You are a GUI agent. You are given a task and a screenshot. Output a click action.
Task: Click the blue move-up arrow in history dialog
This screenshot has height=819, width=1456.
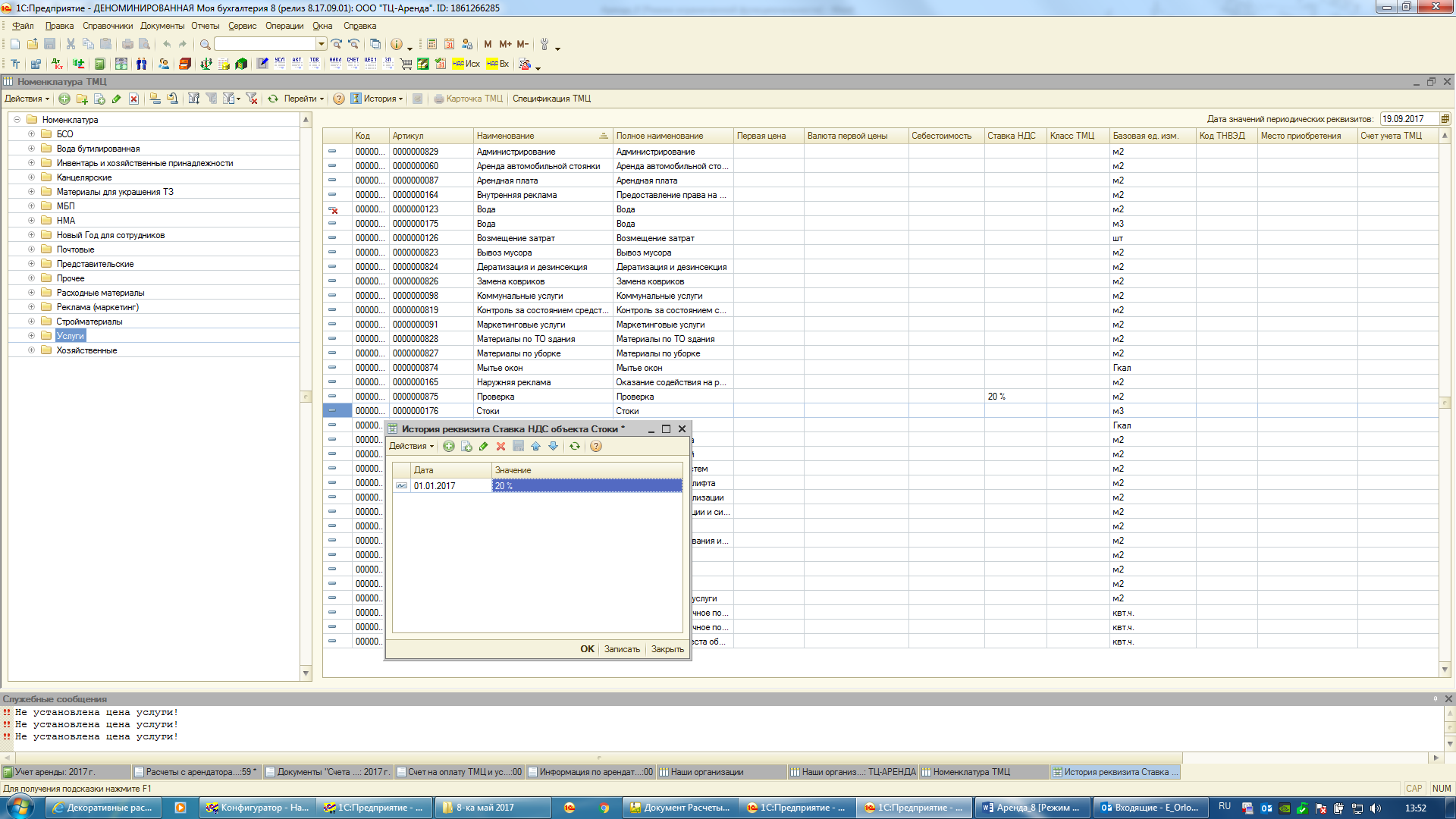(x=536, y=447)
